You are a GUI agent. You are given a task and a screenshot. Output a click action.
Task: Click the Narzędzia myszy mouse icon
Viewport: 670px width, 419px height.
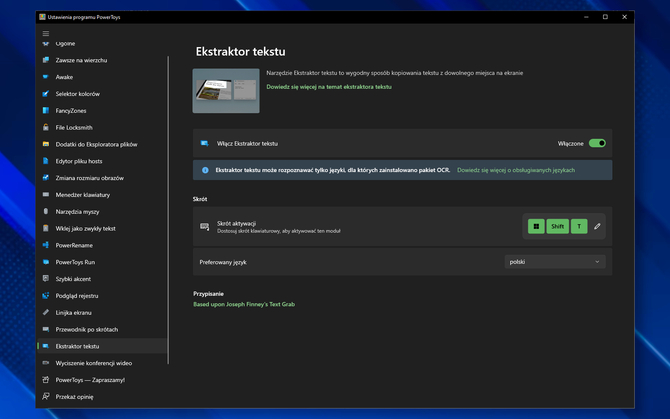point(46,211)
